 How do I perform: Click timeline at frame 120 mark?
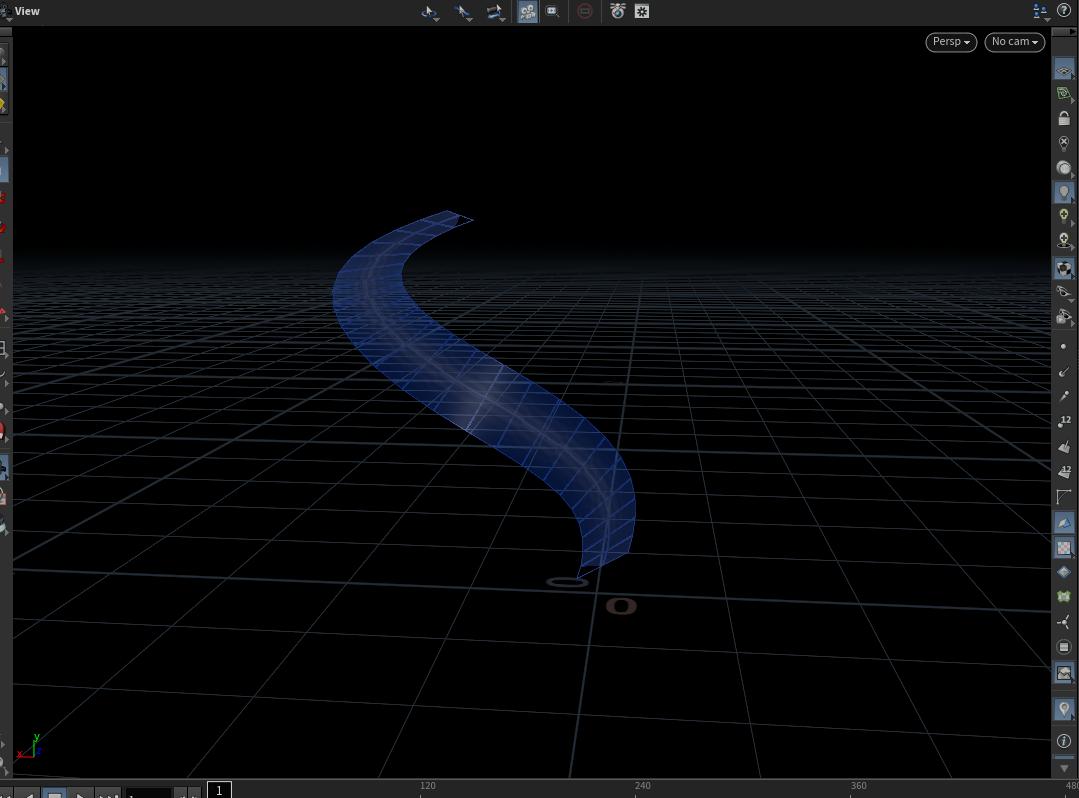[x=428, y=787]
